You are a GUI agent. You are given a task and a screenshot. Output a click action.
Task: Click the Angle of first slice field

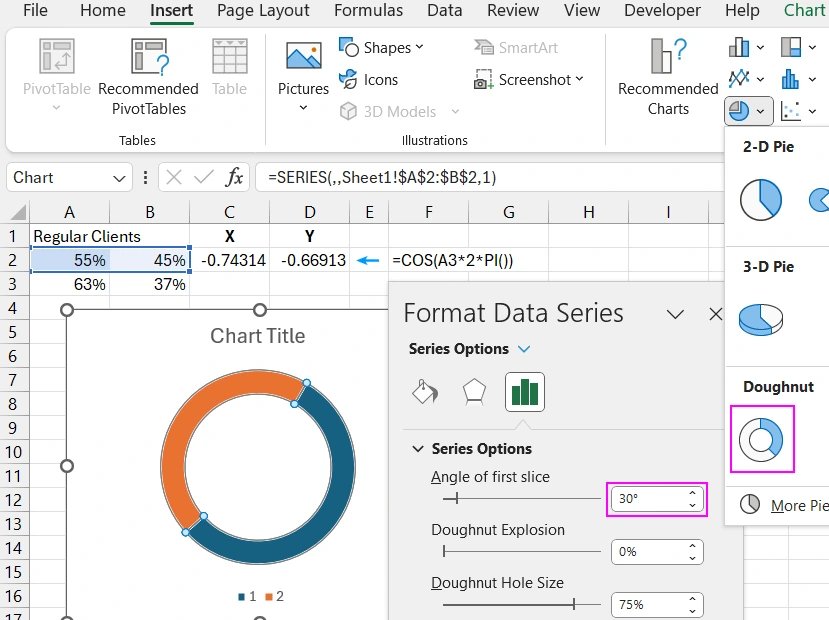coord(647,498)
